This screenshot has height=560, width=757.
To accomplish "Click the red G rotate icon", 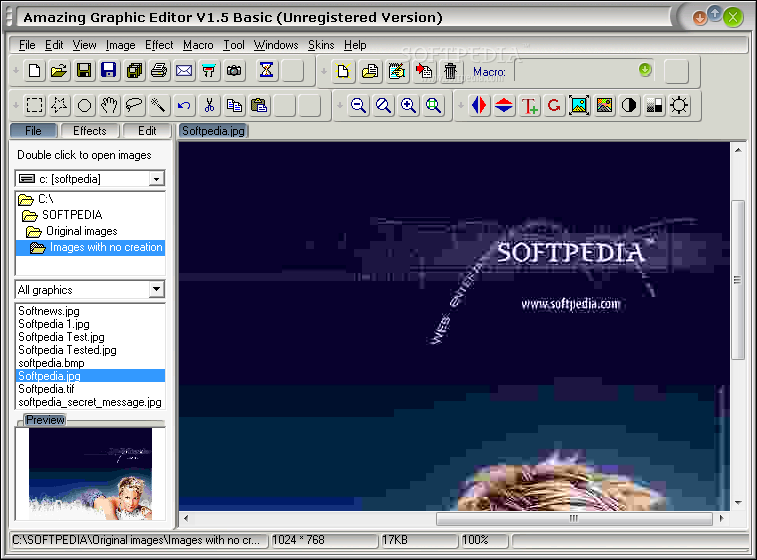I will (554, 105).
